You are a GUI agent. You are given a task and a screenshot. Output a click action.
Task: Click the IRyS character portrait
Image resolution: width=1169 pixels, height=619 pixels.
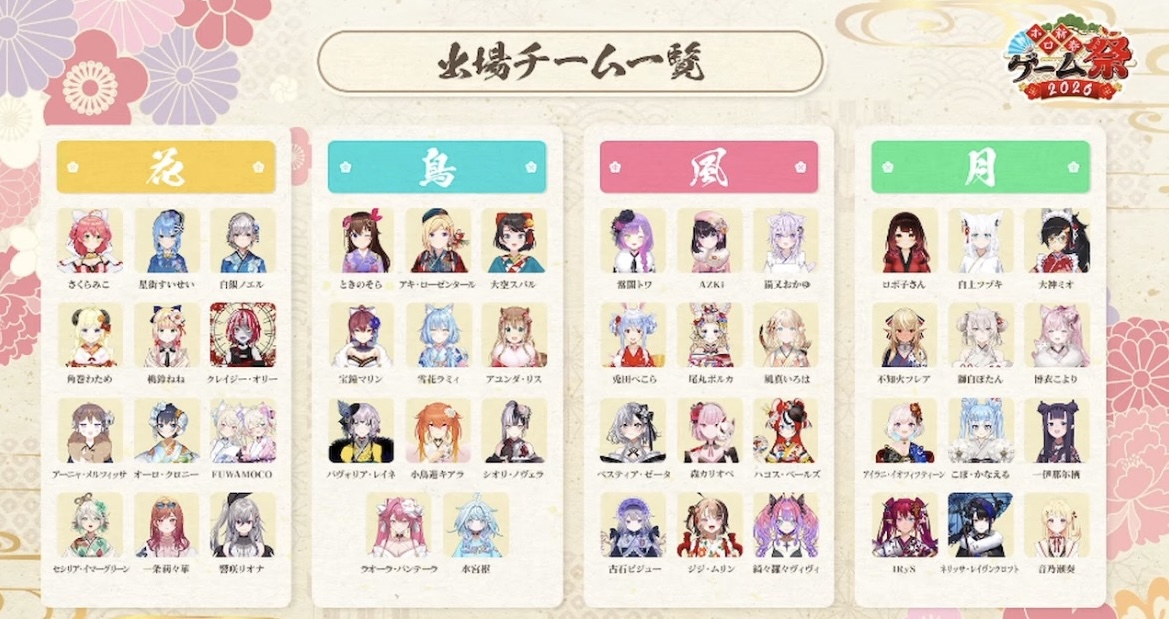click(905, 525)
